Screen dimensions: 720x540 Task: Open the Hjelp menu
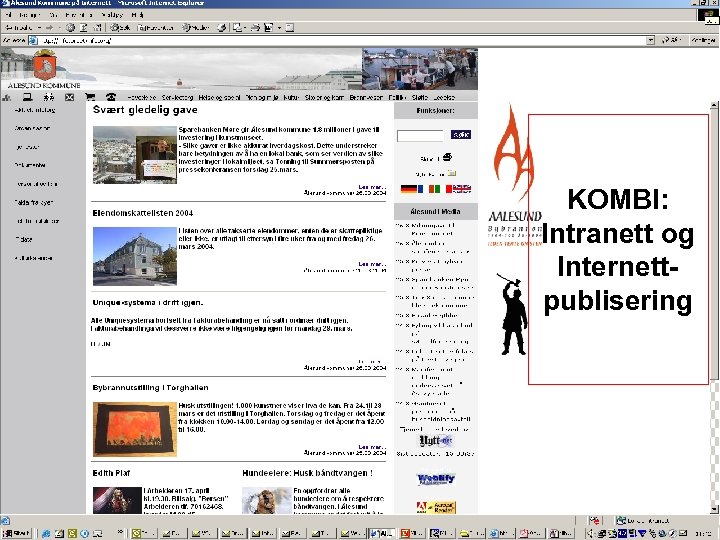(137, 15)
